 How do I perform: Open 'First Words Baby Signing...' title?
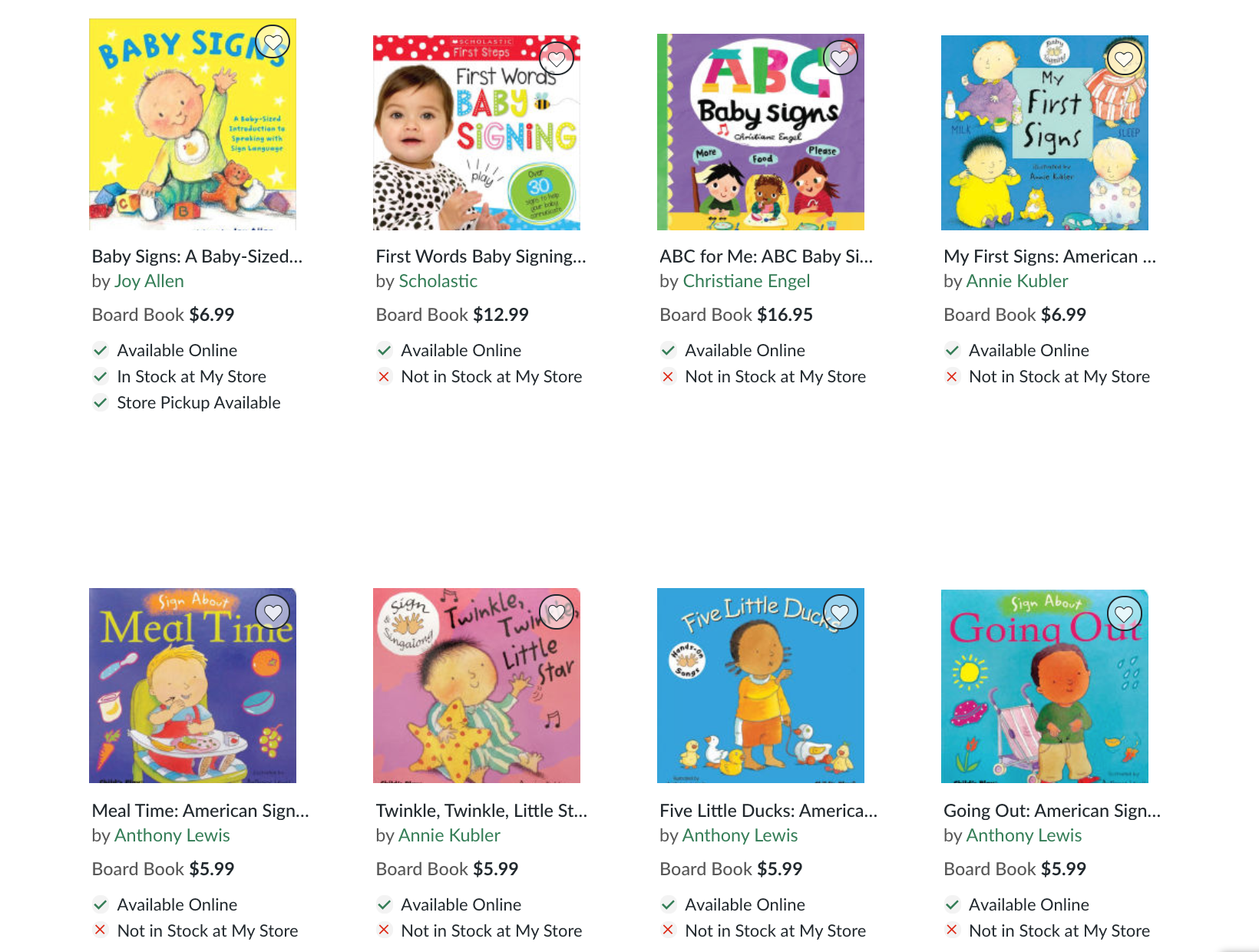click(481, 256)
